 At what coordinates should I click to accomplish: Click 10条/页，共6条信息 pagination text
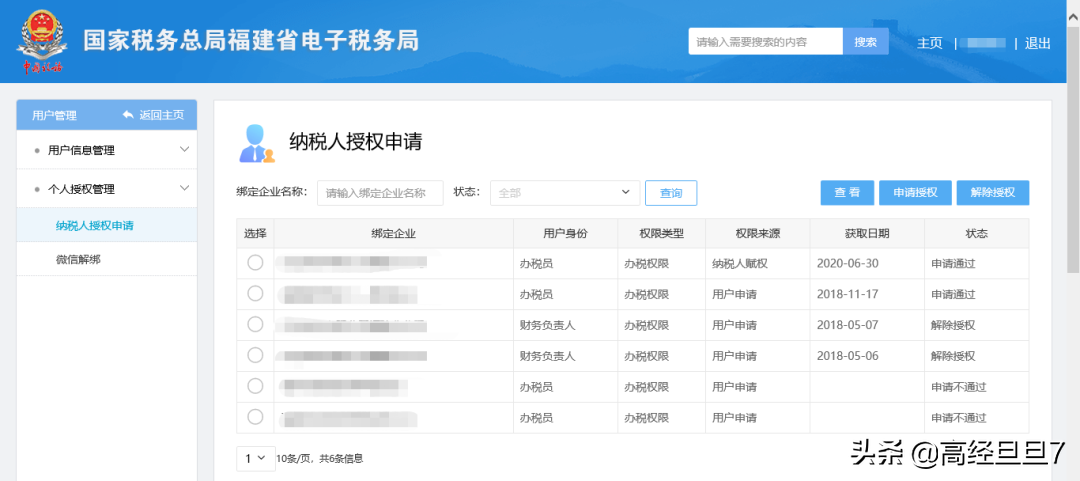click(320, 458)
